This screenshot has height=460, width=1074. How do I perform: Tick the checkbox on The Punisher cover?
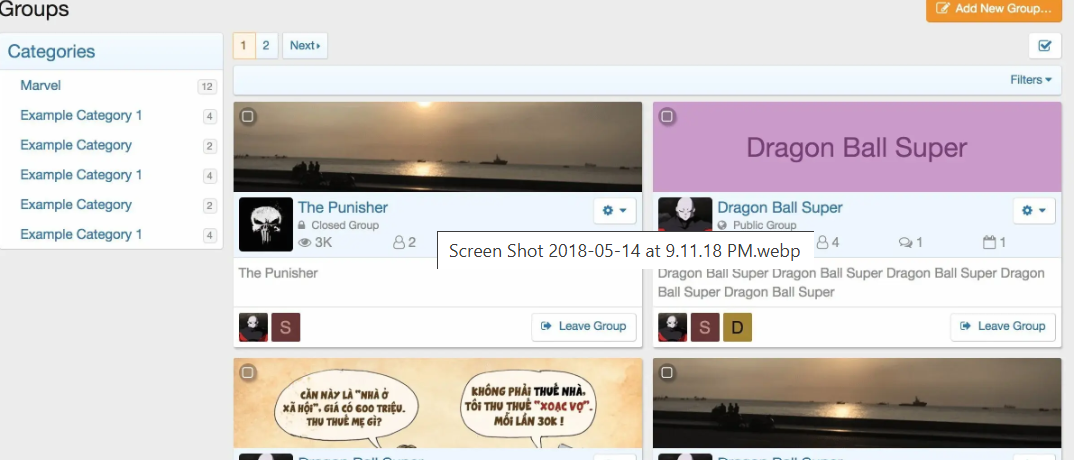pyautogui.click(x=248, y=117)
